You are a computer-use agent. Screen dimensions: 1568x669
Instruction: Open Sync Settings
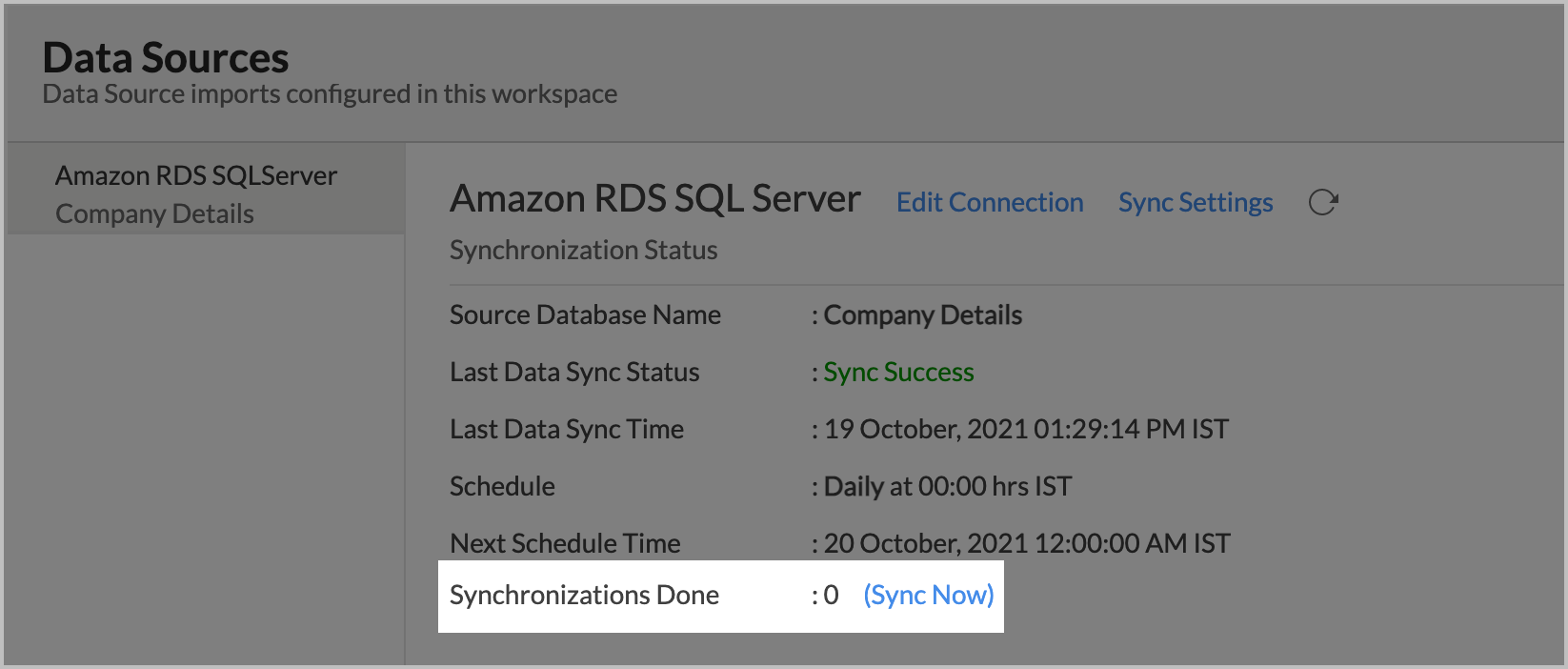click(1196, 202)
